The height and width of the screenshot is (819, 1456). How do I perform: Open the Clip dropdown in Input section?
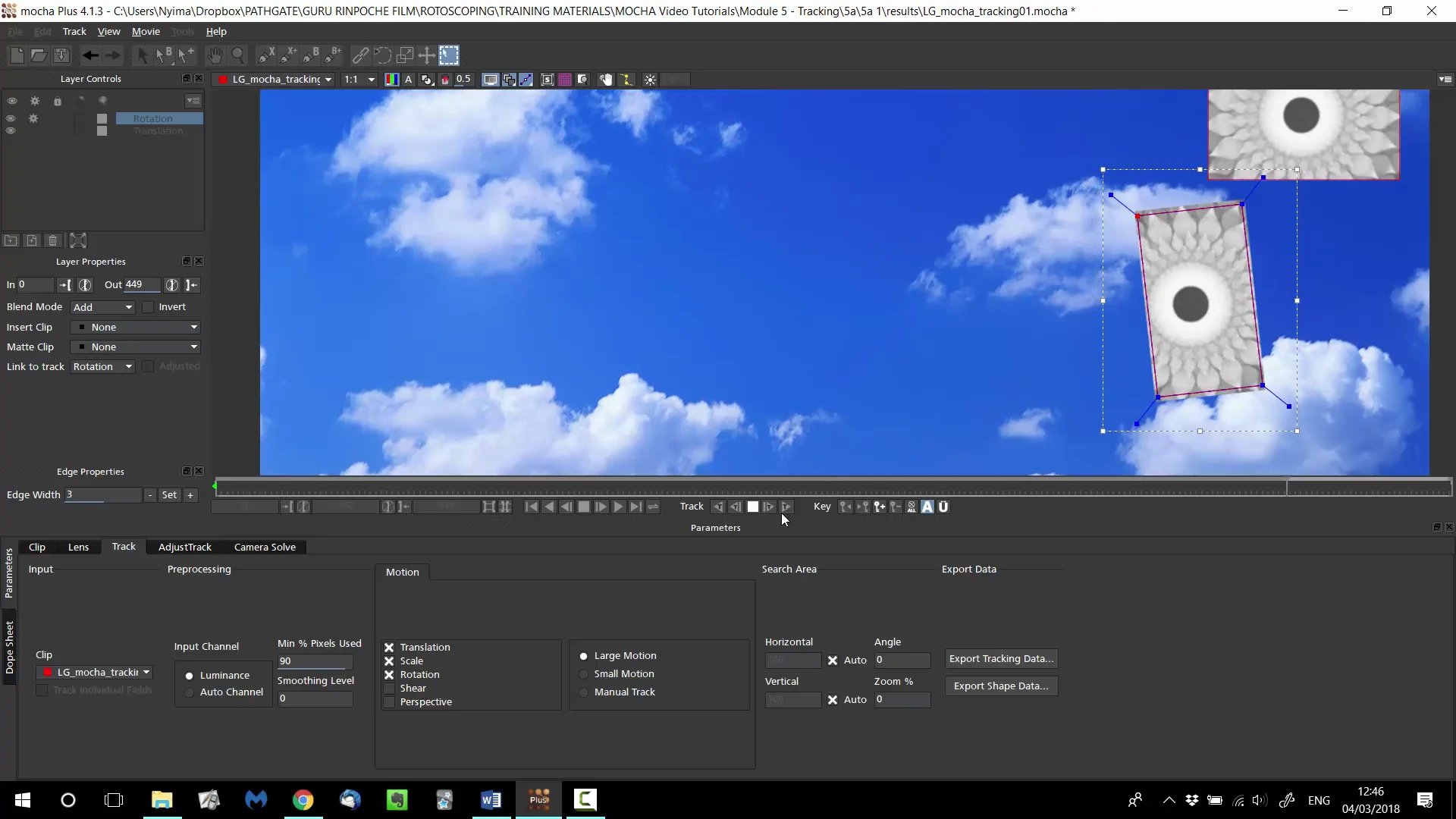(x=96, y=673)
